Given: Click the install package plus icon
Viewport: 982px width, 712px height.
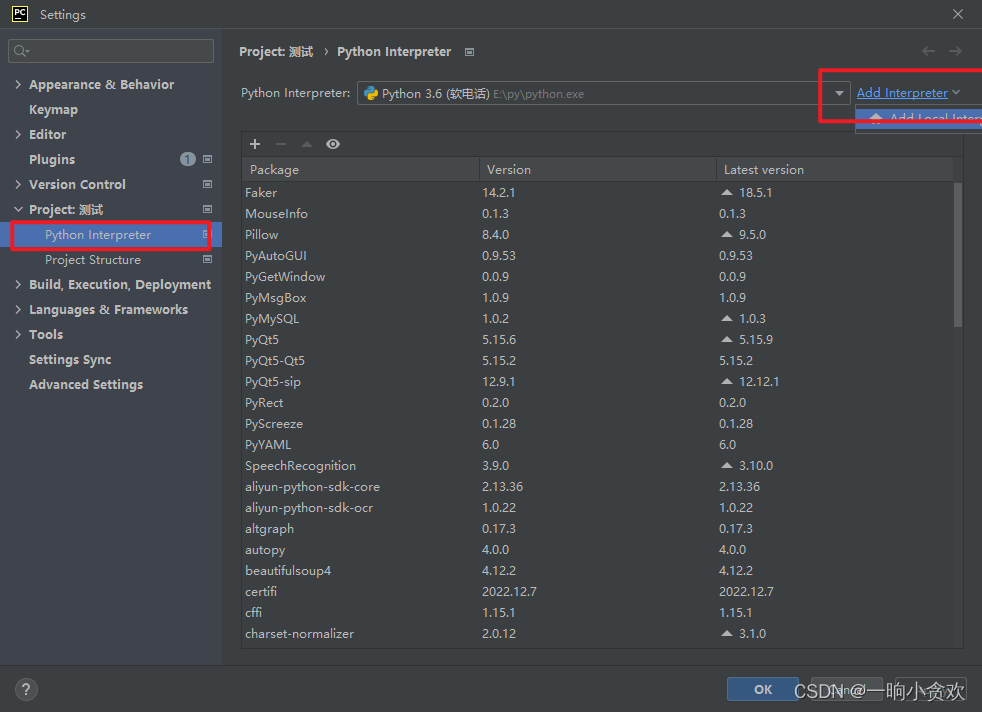Looking at the screenshot, I should 255,144.
